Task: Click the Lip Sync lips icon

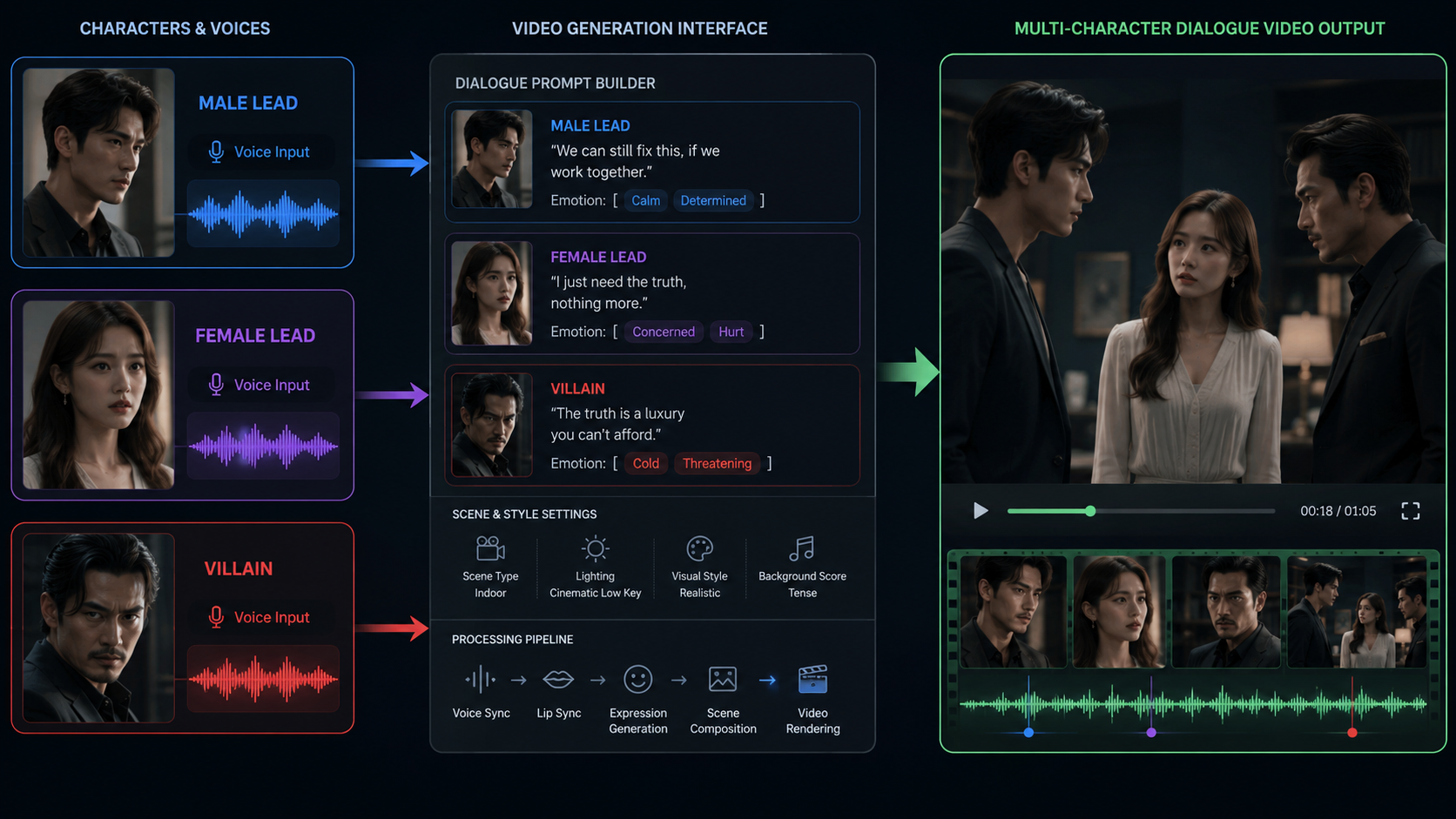Action: click(x=558, y=679)
